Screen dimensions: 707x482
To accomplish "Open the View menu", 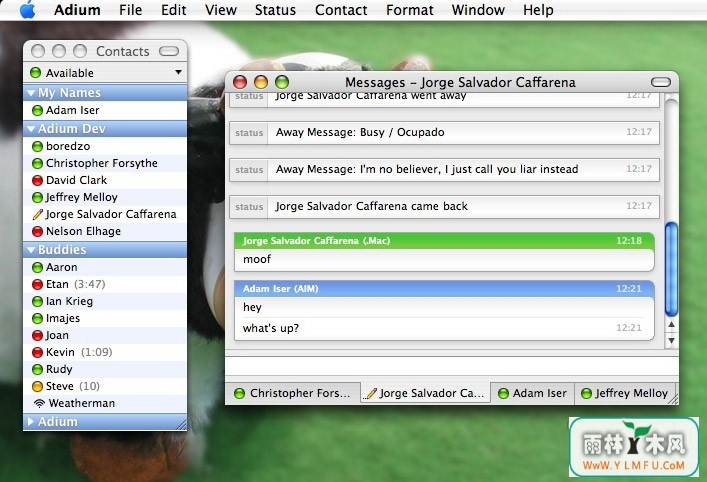I will (220, 10).
